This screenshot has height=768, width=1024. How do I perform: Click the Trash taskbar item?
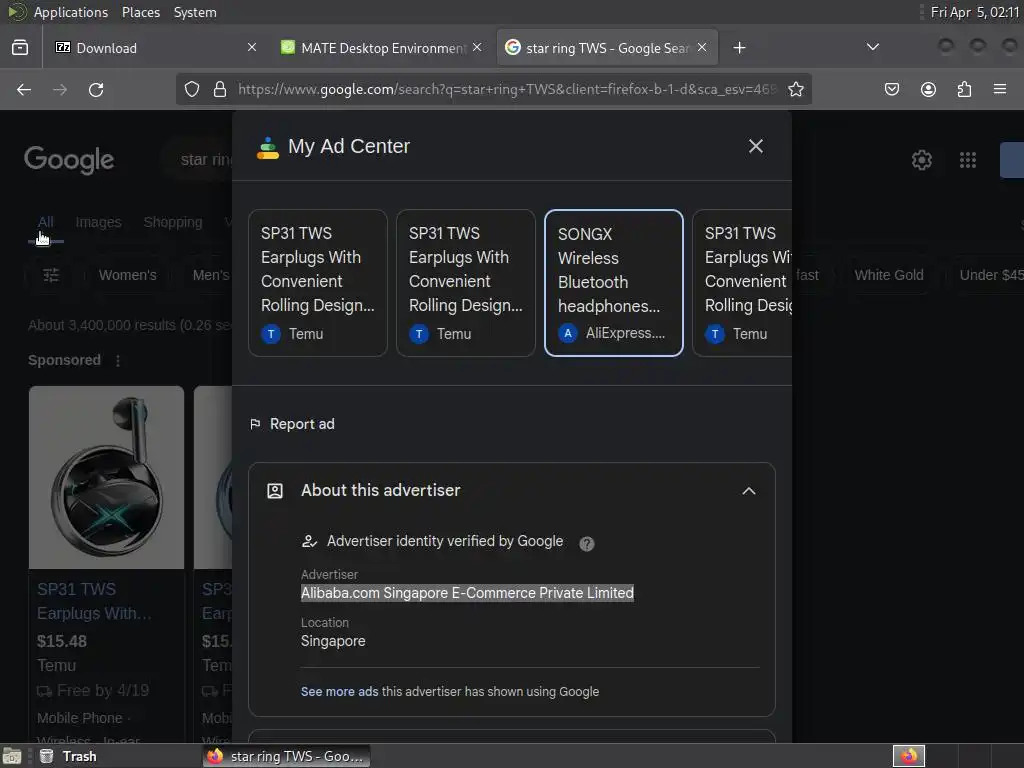(68, 756)
